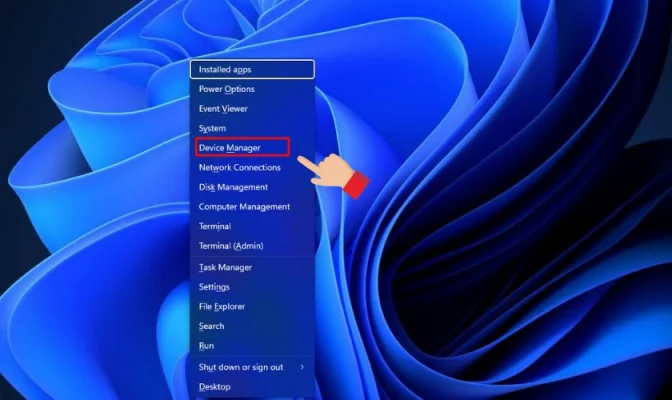
Task: Click Shut down or sign out
Action: pos(240,367)
